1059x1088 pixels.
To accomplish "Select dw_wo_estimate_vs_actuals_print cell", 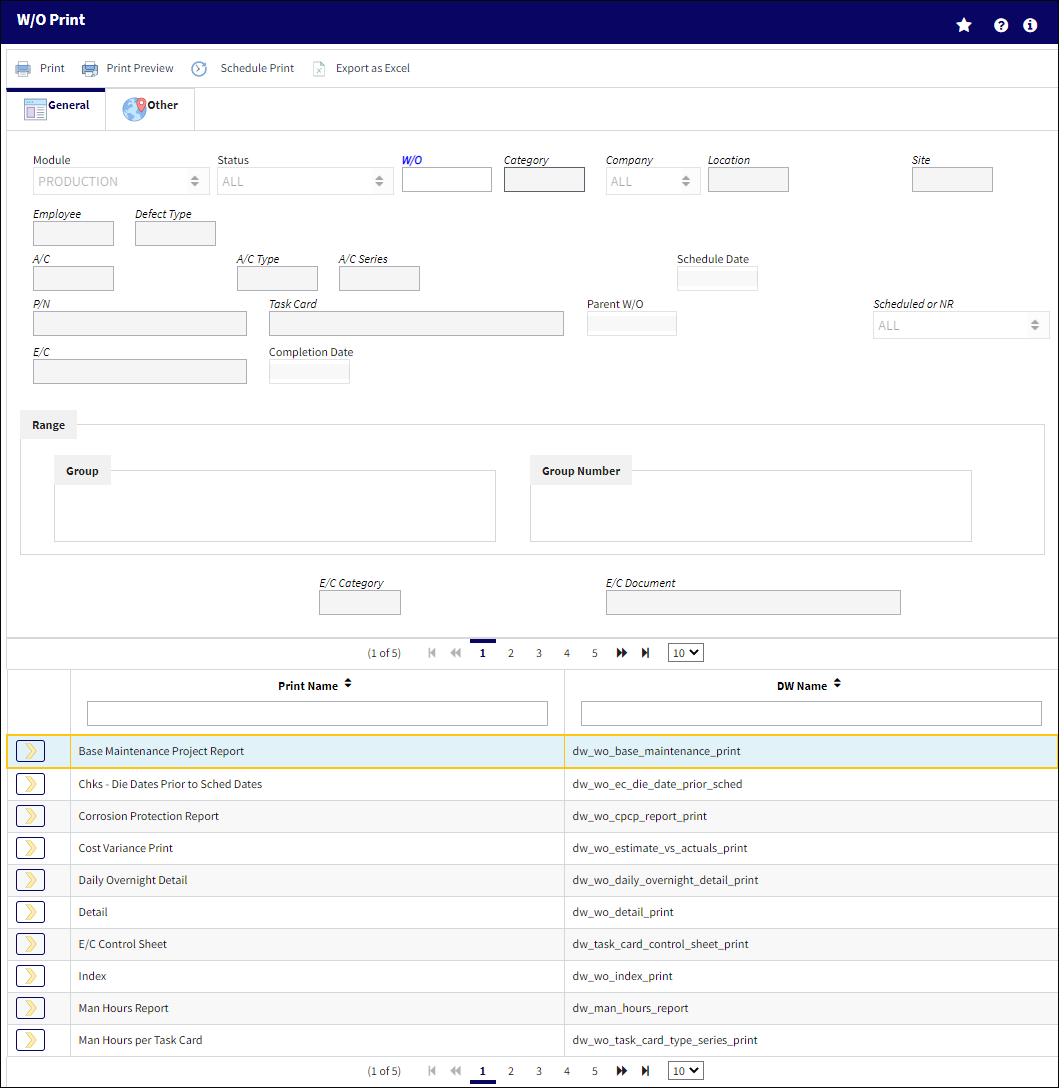I will pos(811,848).
